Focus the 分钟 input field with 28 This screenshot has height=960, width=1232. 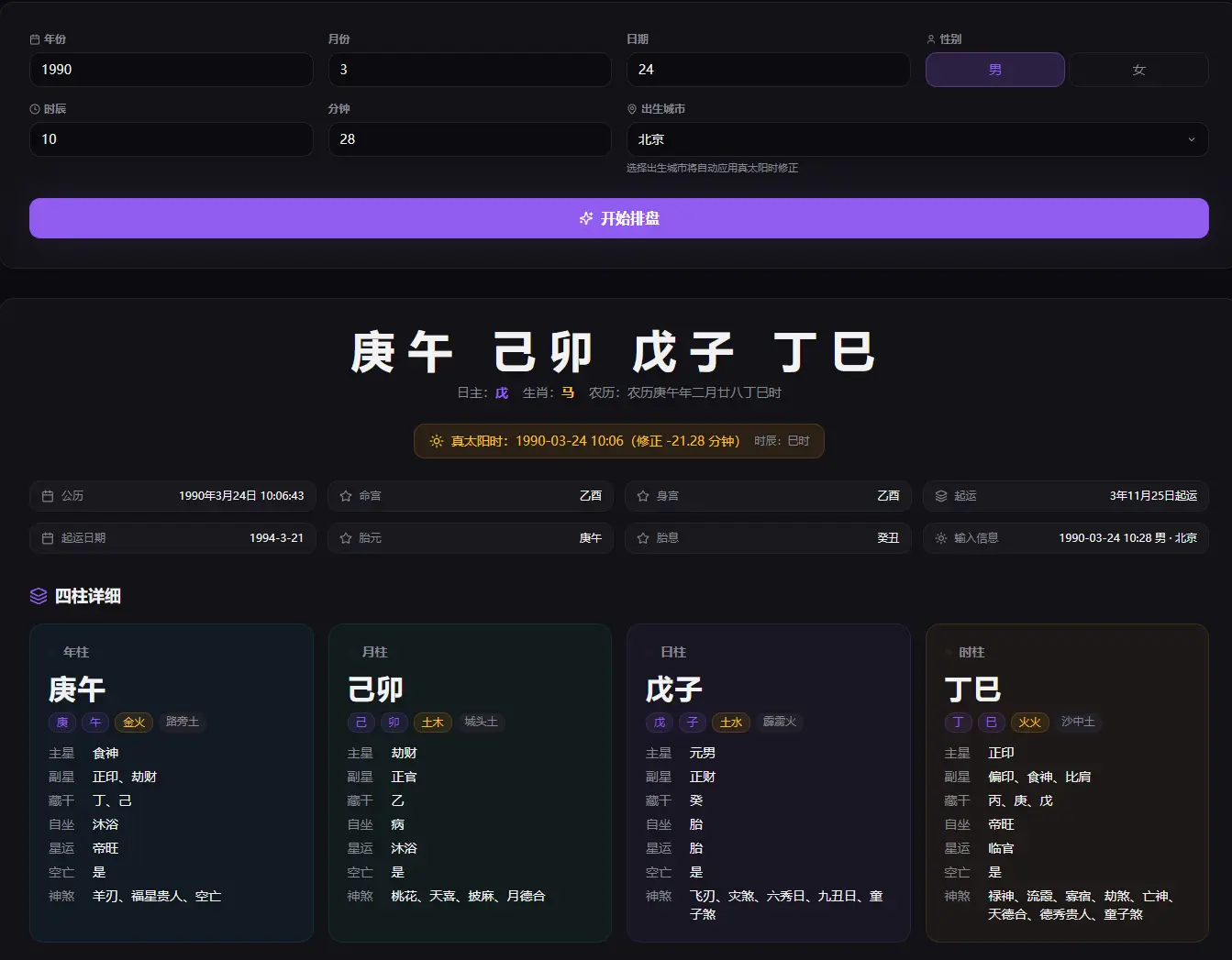click(470, 139)
